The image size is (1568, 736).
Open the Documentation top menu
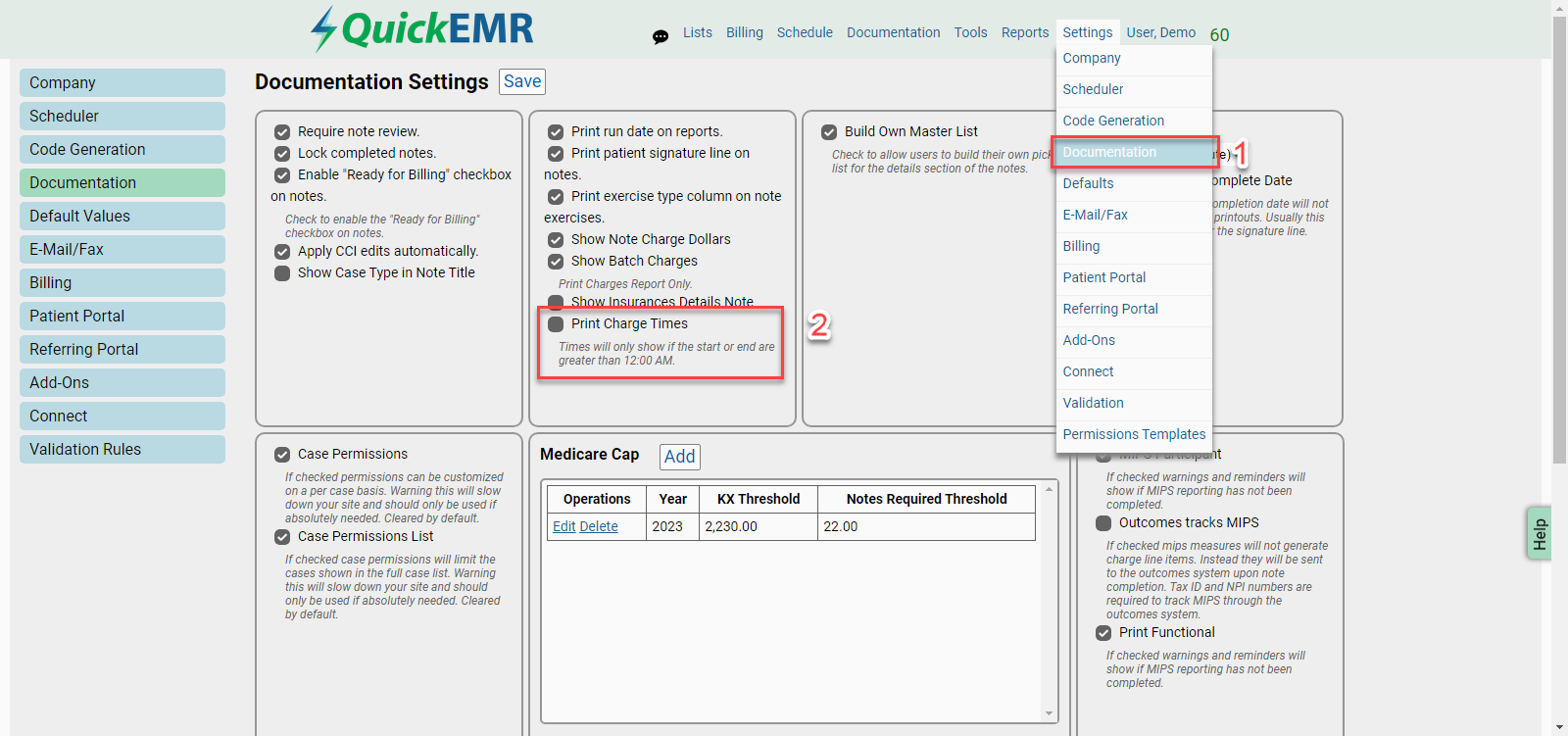pyautogui.click(x=894, y=32)
